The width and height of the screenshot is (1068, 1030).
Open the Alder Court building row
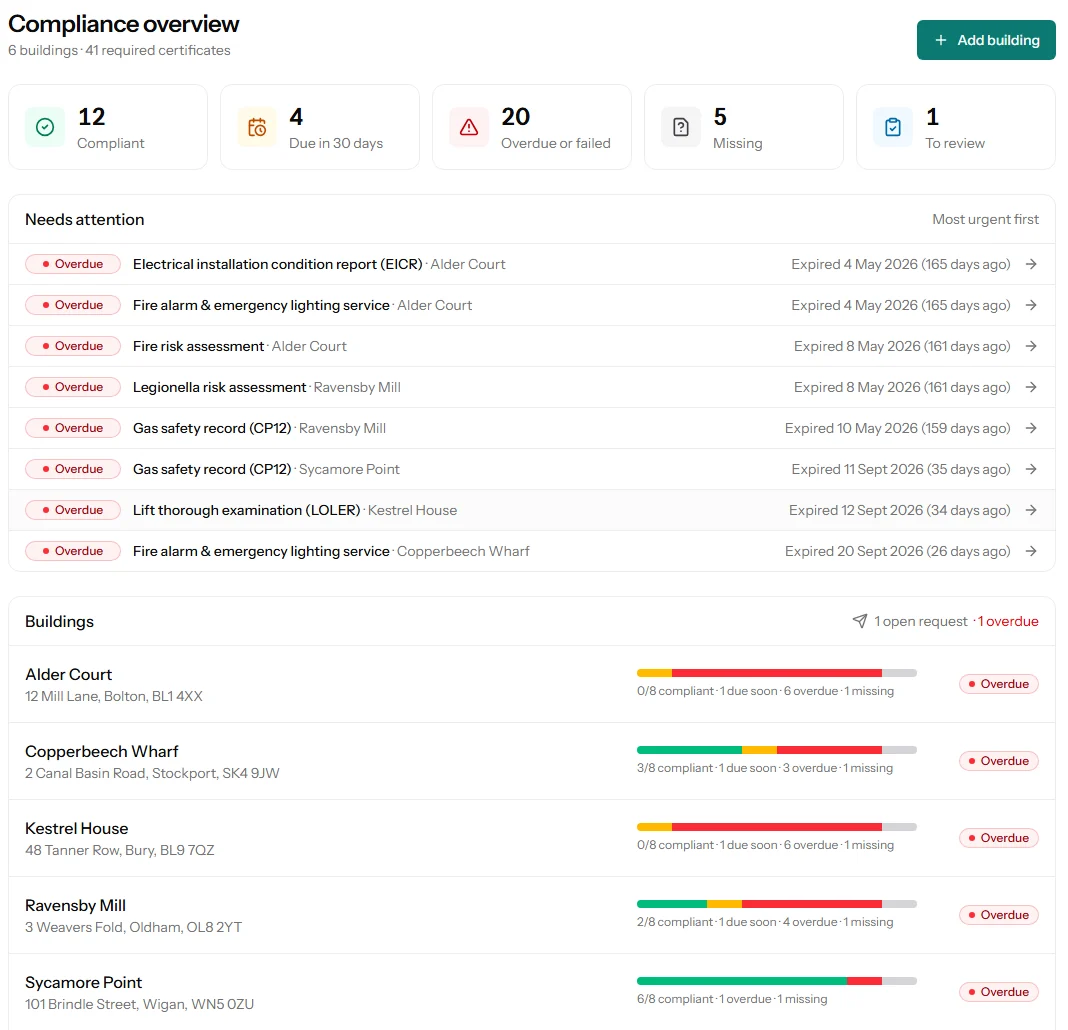532,684
